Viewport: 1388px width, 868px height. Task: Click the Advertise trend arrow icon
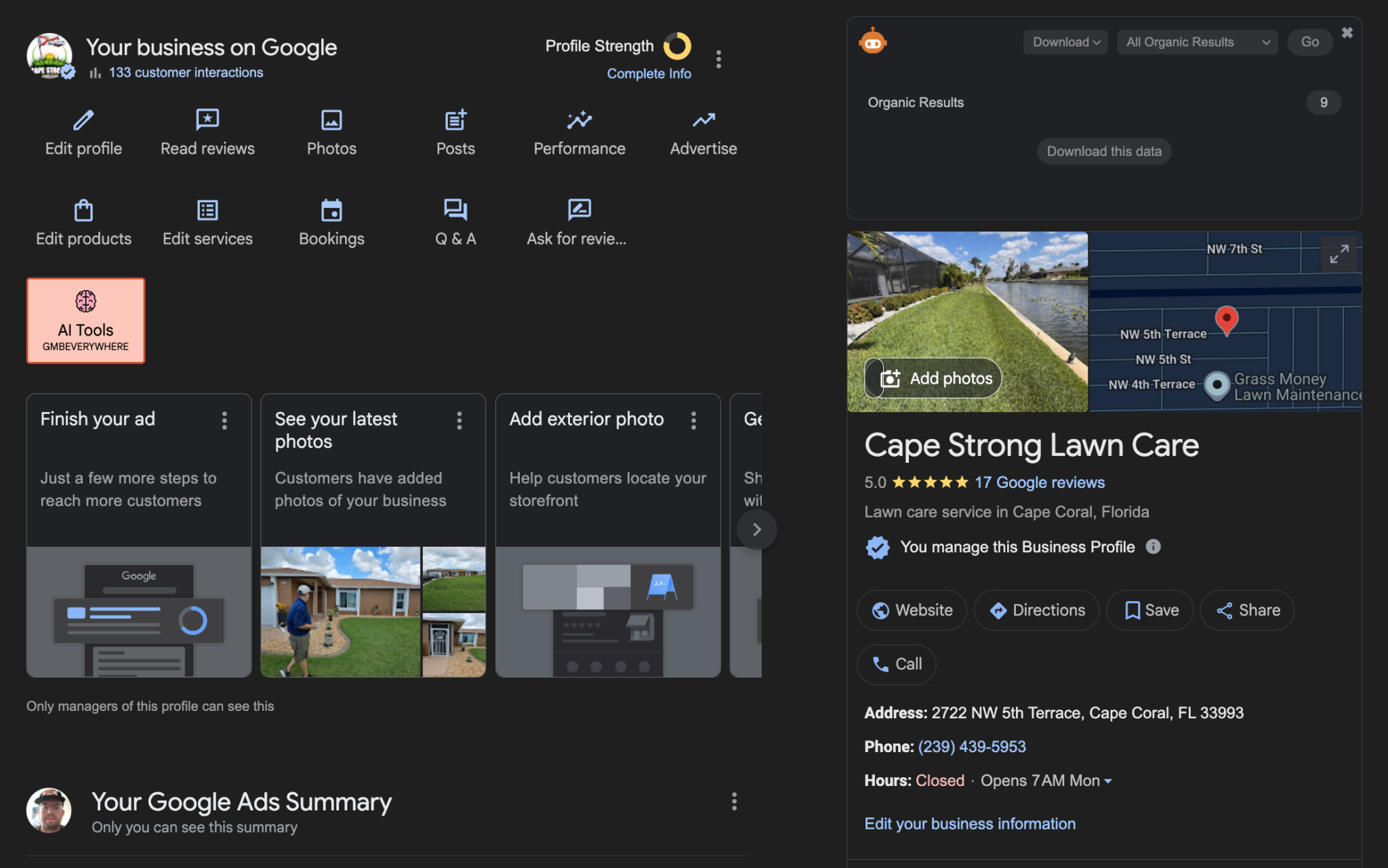pos(703,120)
